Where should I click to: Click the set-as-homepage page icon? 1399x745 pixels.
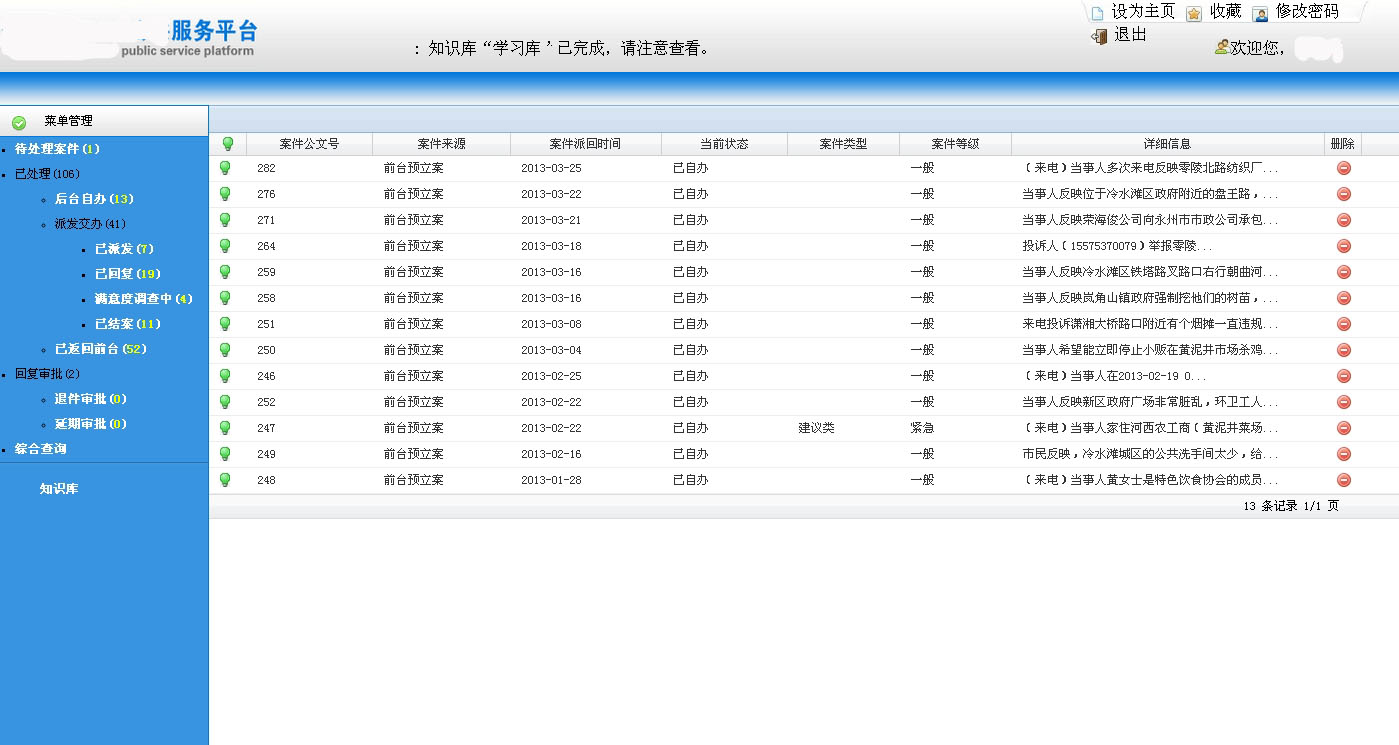click(x=1097, y=13)
